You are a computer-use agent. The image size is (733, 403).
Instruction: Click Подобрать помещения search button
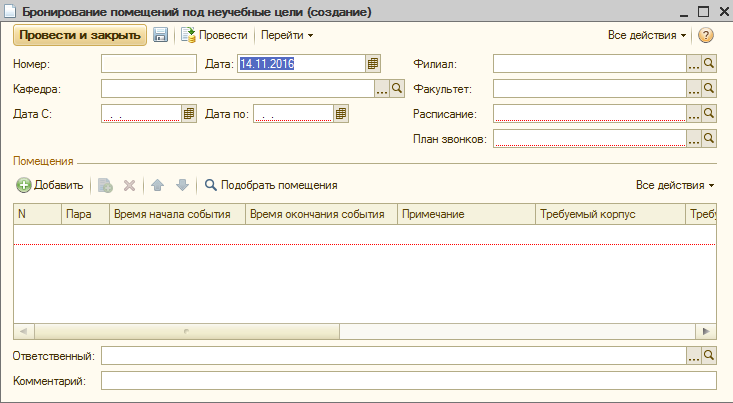pos(271,185)
